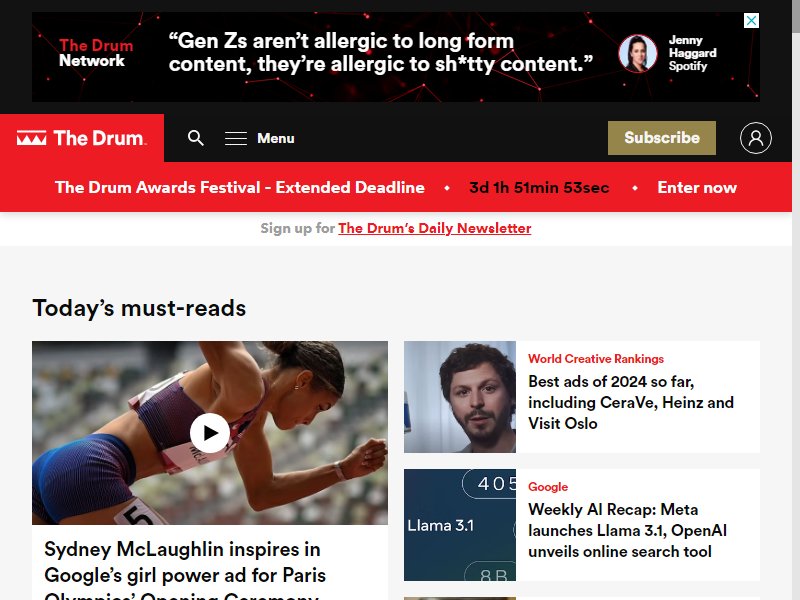
Task: Open the Google category tag link
Action: point(547,487)
